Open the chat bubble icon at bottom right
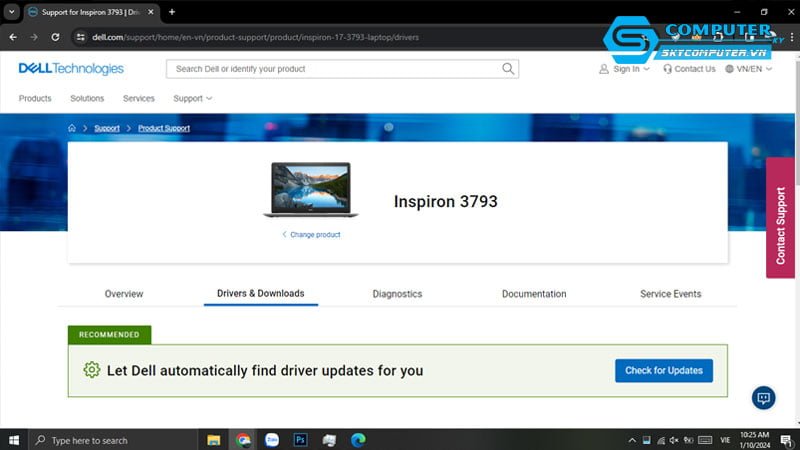The height and width of the screenshot is (450, 800). 764,398
